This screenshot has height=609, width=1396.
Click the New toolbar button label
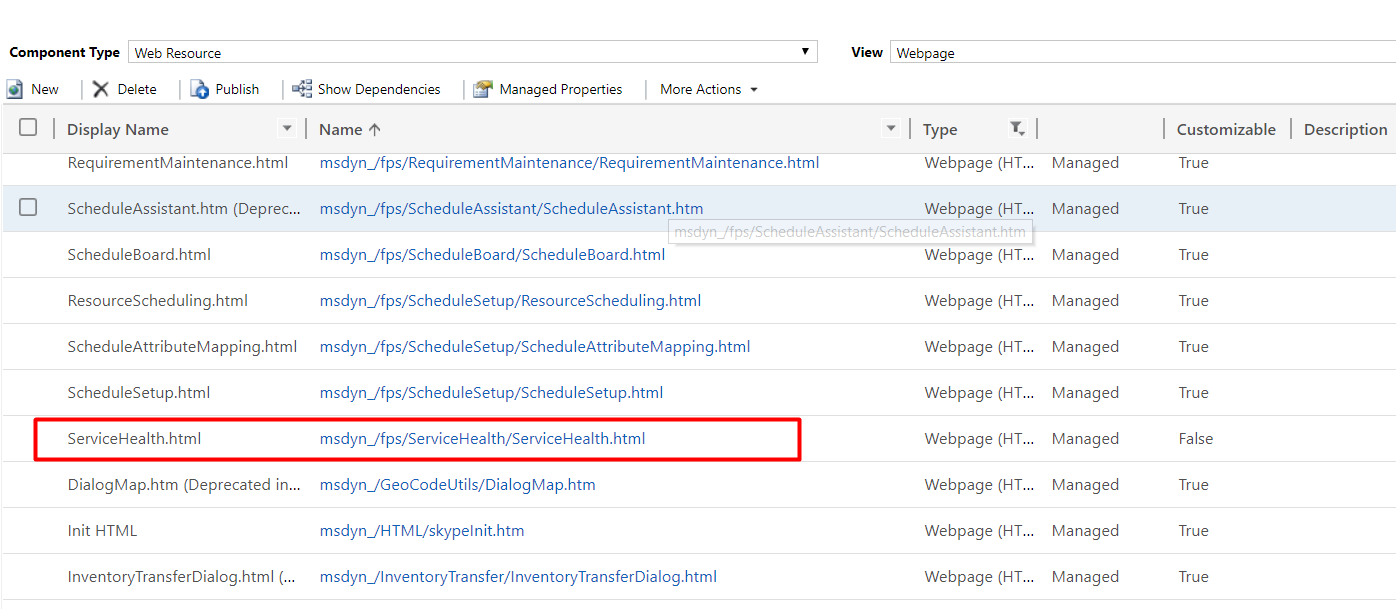[45, 89]
